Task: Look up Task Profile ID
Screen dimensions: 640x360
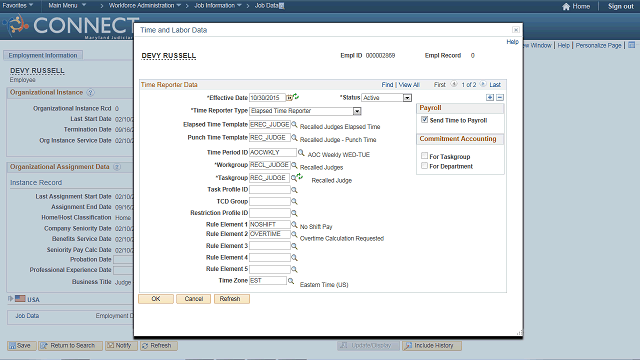Action: (x=294, y=190)
